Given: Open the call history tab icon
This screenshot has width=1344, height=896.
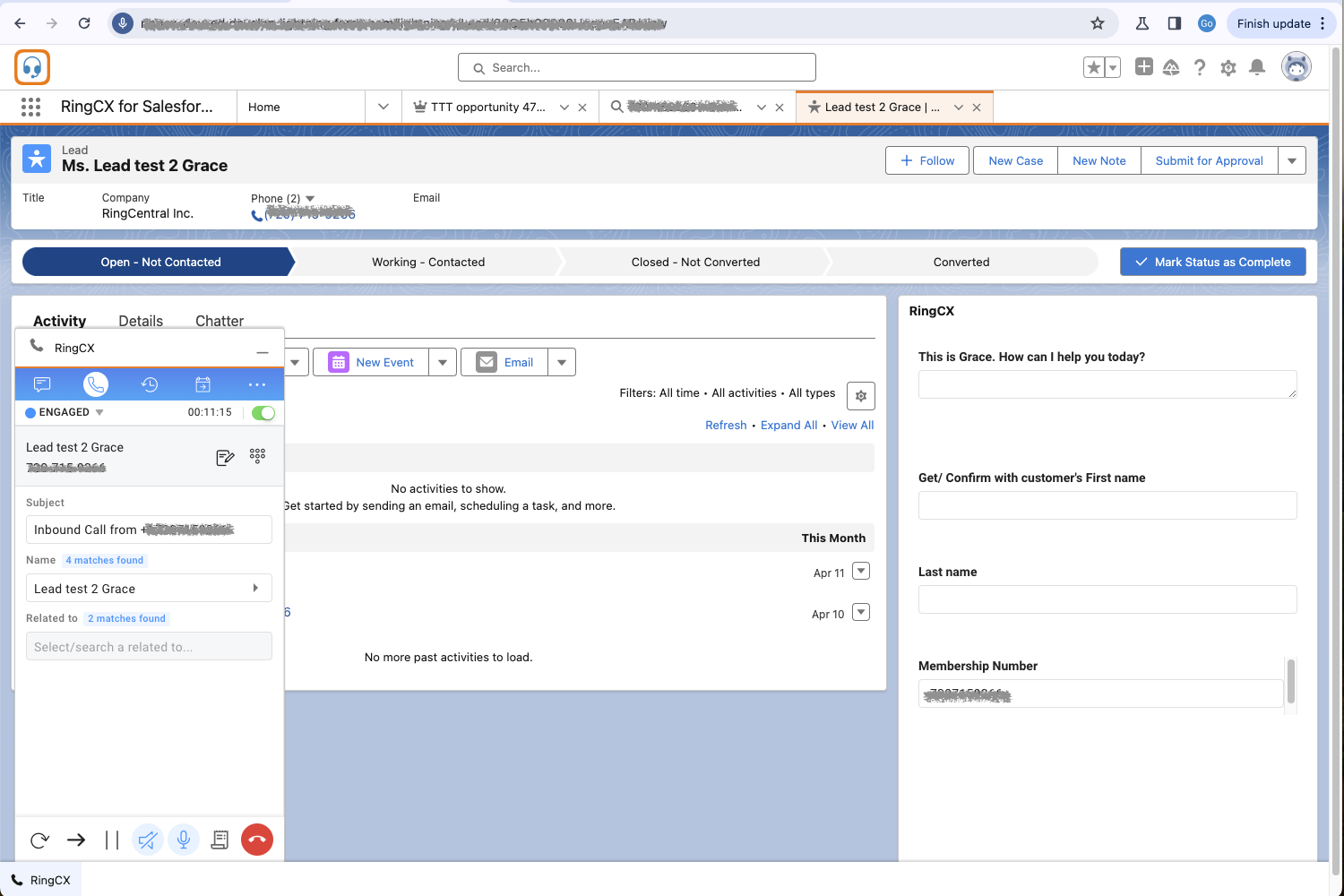Looking at the screenshot, I should [150, 384].
